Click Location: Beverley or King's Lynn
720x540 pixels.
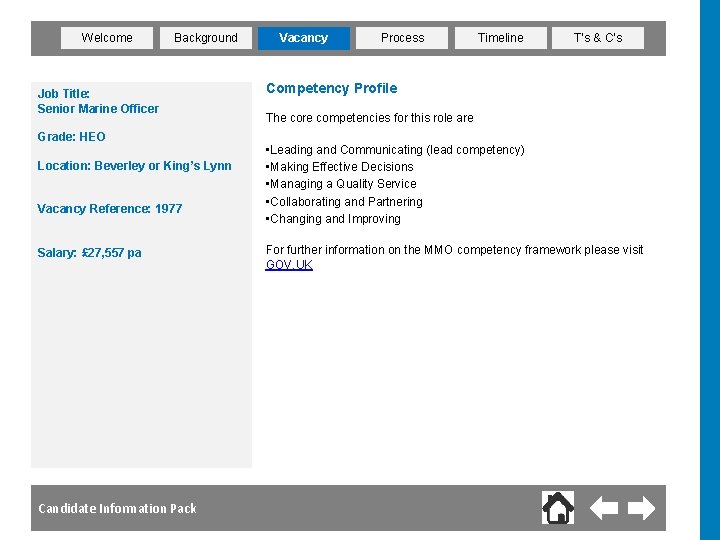pyautogui.click(x=134, y=166)
